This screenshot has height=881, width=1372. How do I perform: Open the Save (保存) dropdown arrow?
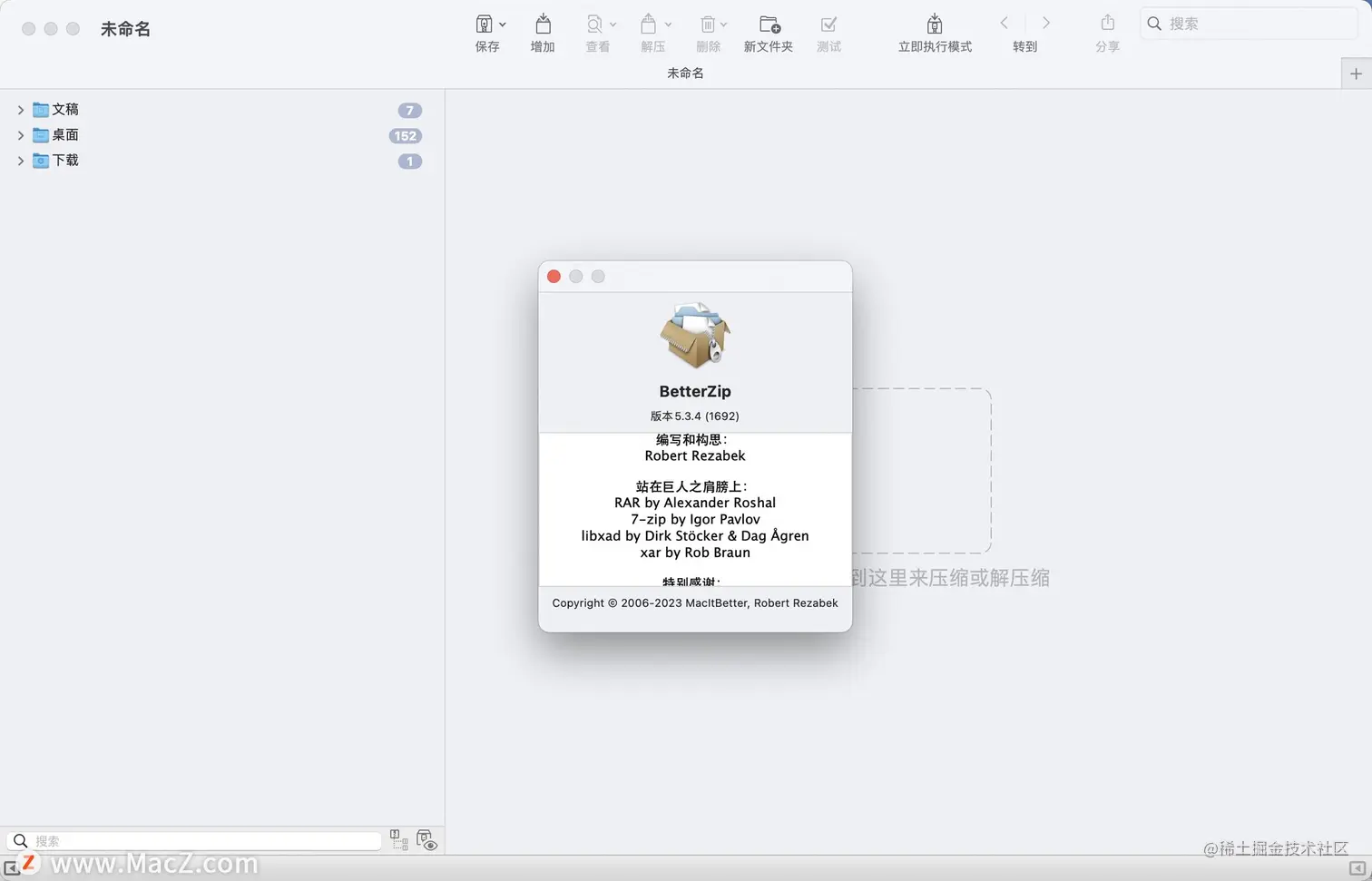[x=503, y=24]
